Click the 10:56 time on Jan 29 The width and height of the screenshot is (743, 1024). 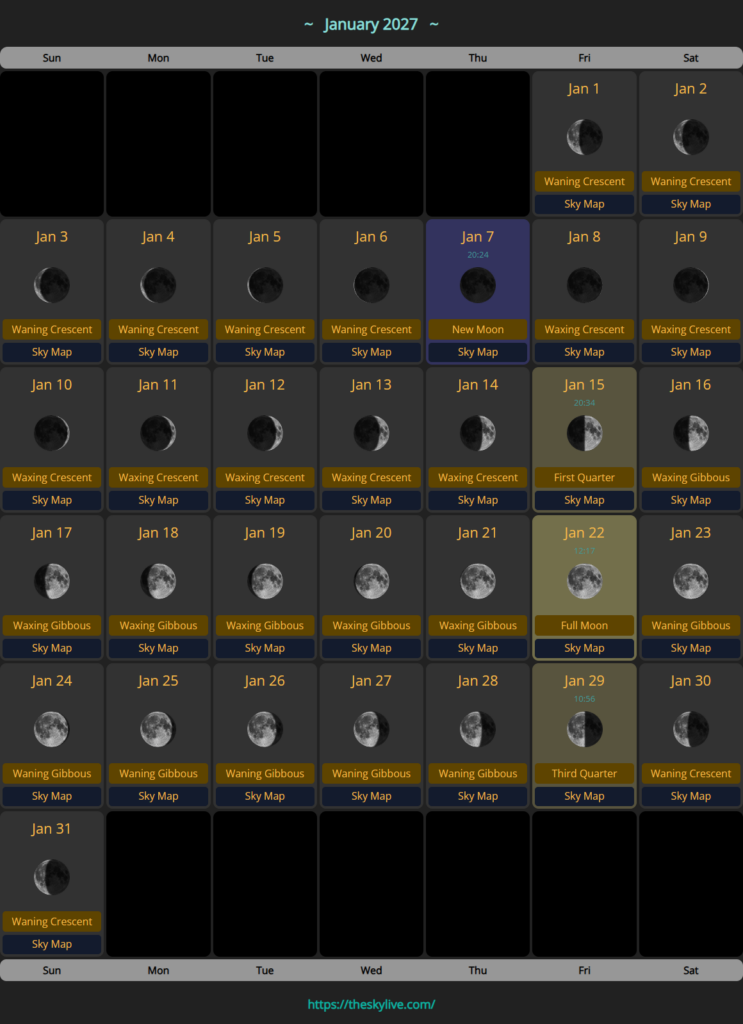584,699
